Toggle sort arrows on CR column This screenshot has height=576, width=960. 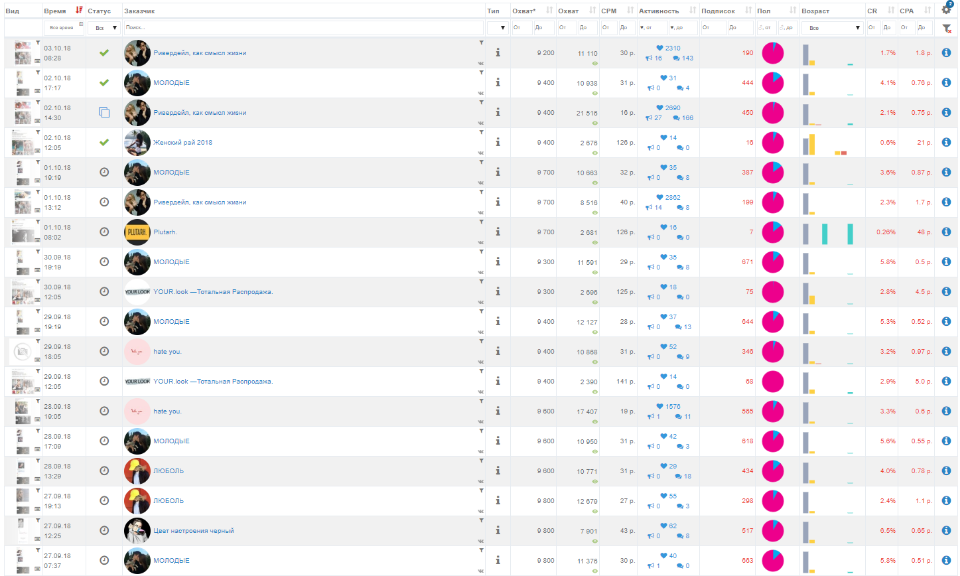pos(891,10)
